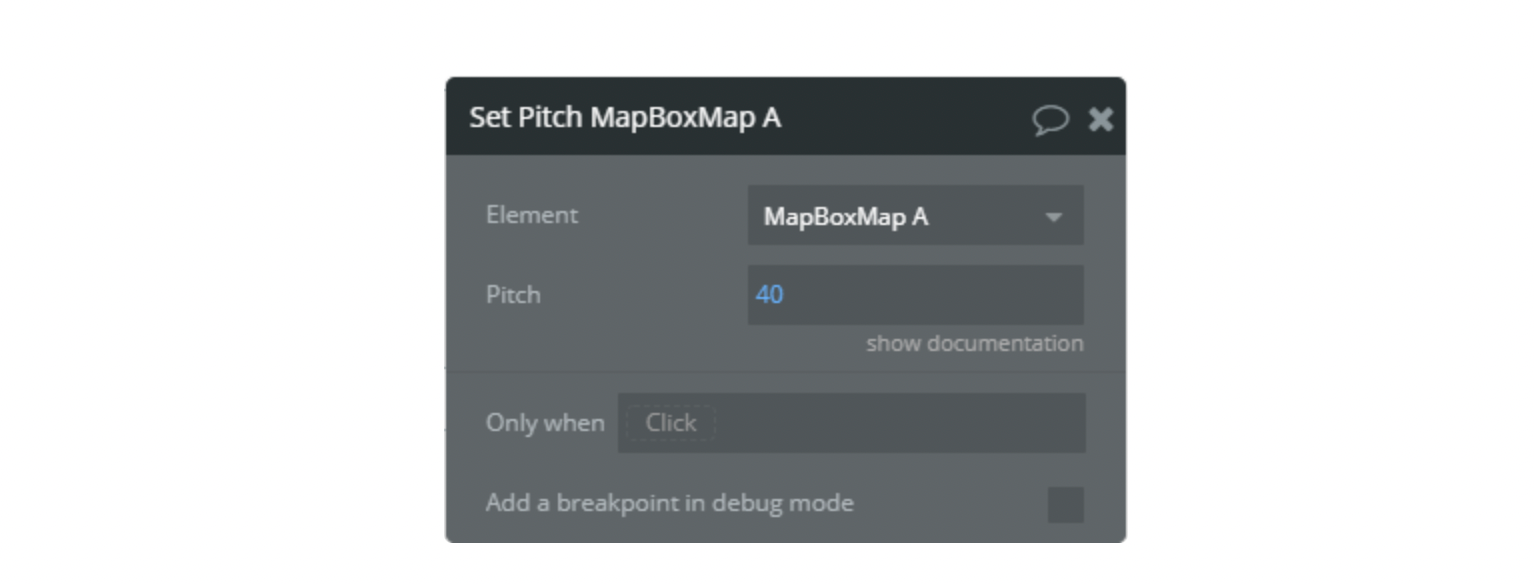Click inside the Pitch input field
This screenshot has width=1534, height=584.
tap(915, 293)
